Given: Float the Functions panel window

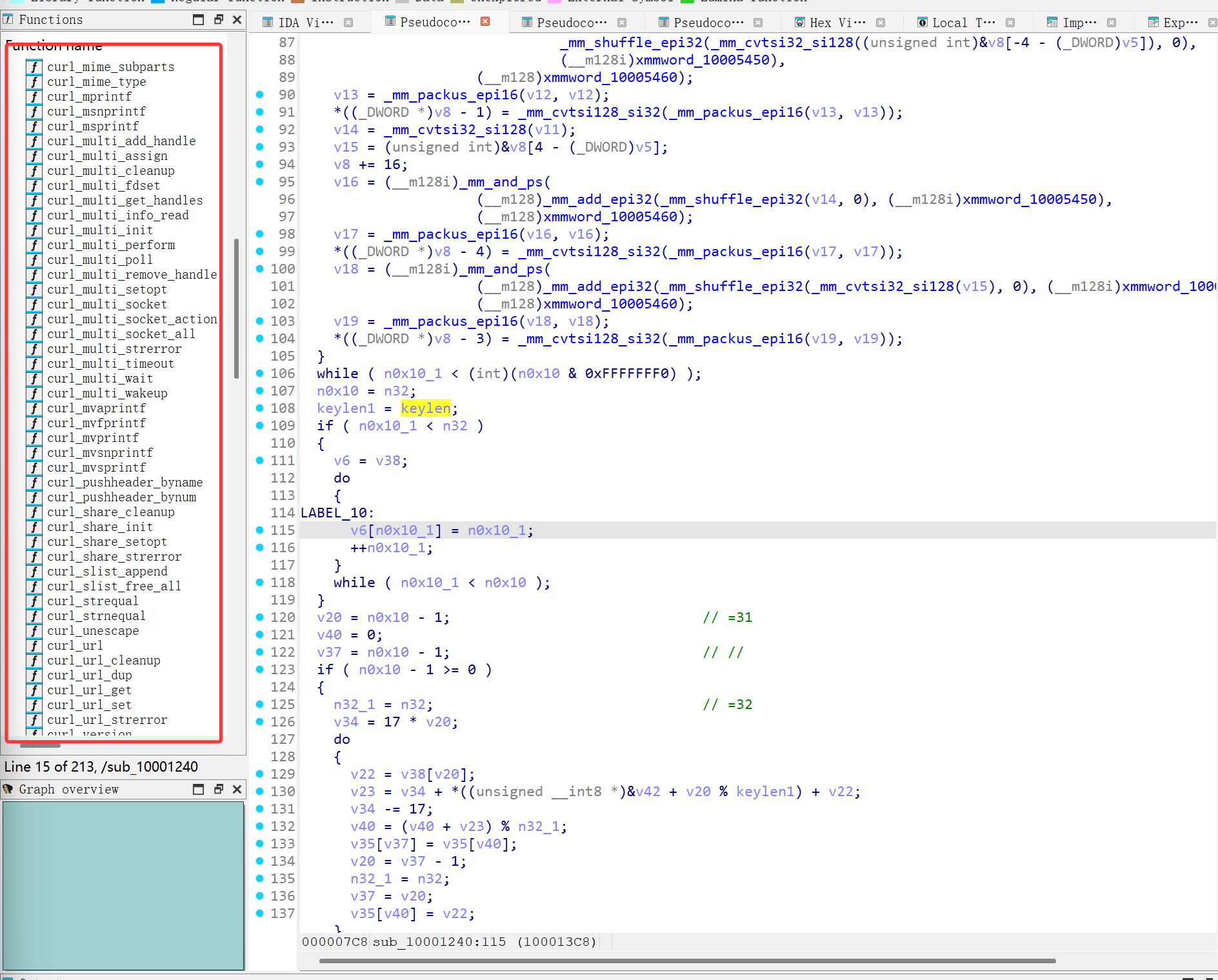Looking at the screenshot, I should coord(219,19).
